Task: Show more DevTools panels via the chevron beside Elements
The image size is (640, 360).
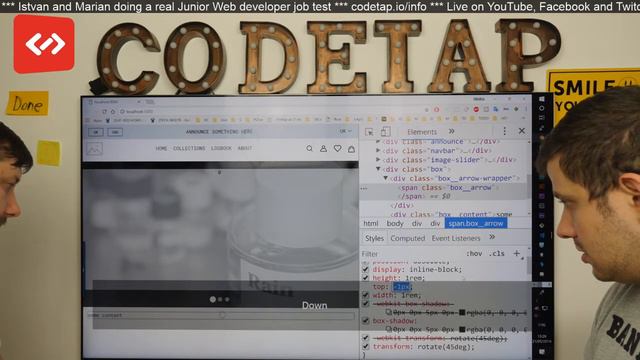Action: (x=451, y=131)
